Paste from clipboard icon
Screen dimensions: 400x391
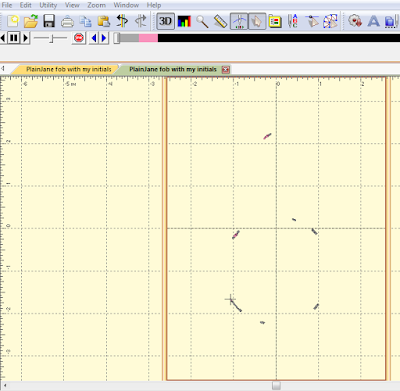[104, 22]
